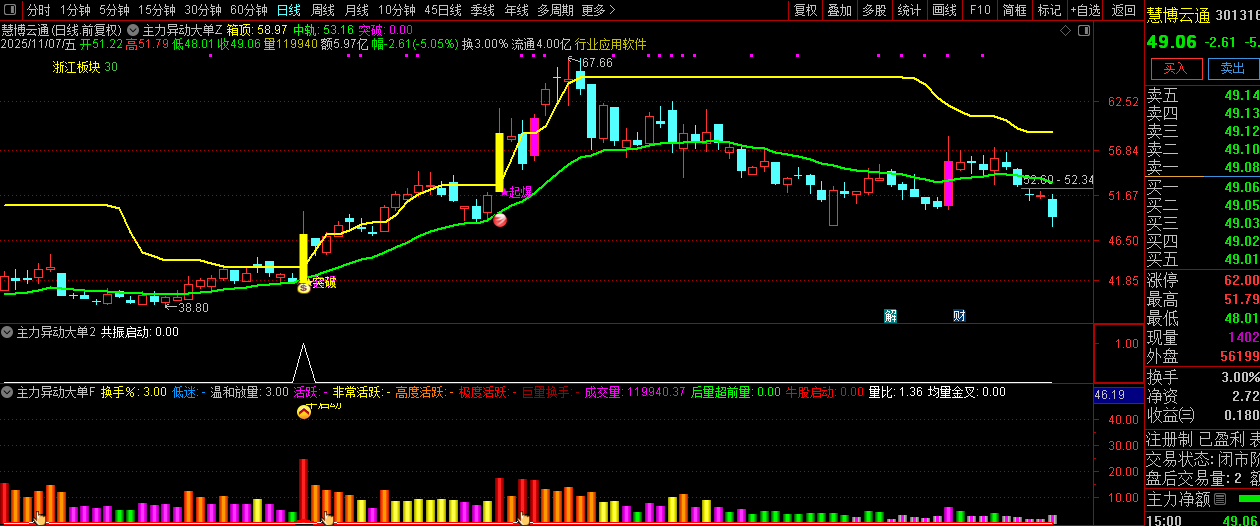Click the 涨停 limit-up value row

(x=1202, y=280)
